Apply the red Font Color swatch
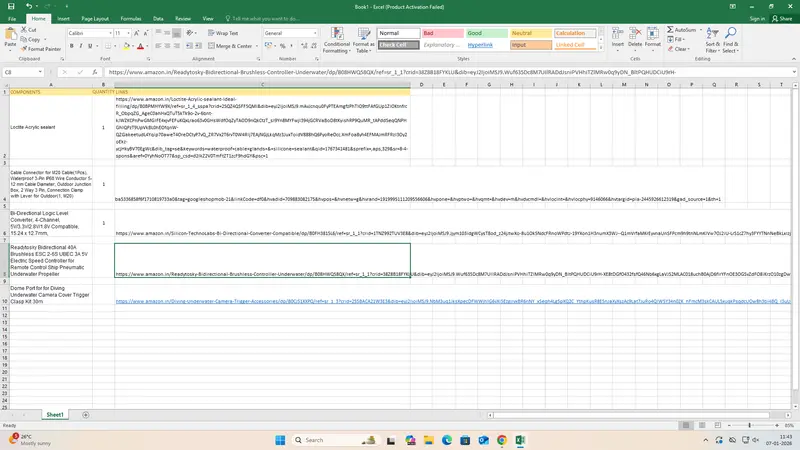This screenshot has width=800, height=450. pos(140,46)
